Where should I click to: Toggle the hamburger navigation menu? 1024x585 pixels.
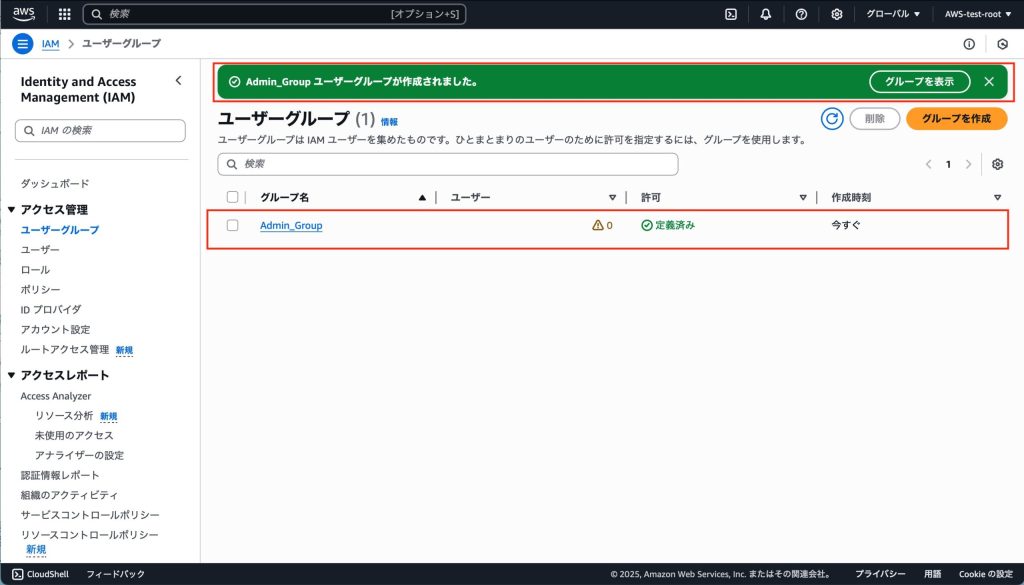pyautogui.click(x=22, y=44)
